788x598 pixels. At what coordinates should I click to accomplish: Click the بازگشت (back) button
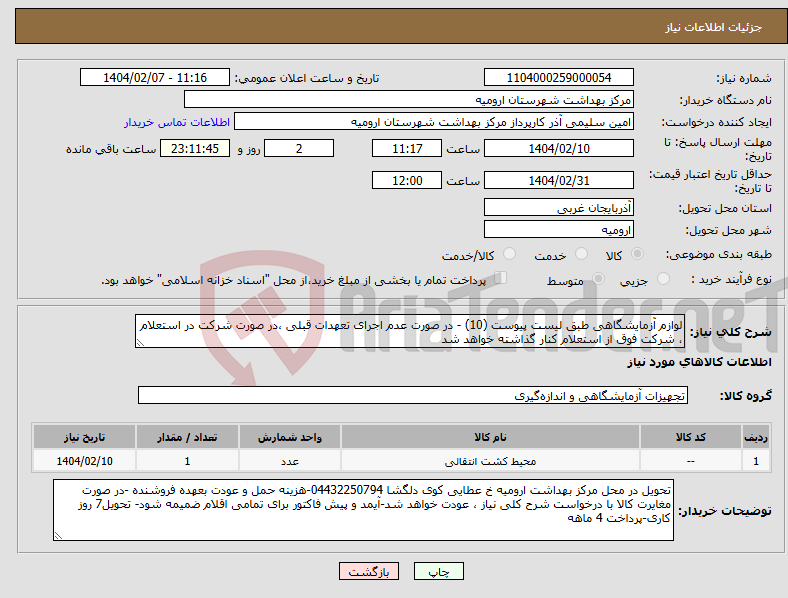pyautogui.click(x=369, y=571)
